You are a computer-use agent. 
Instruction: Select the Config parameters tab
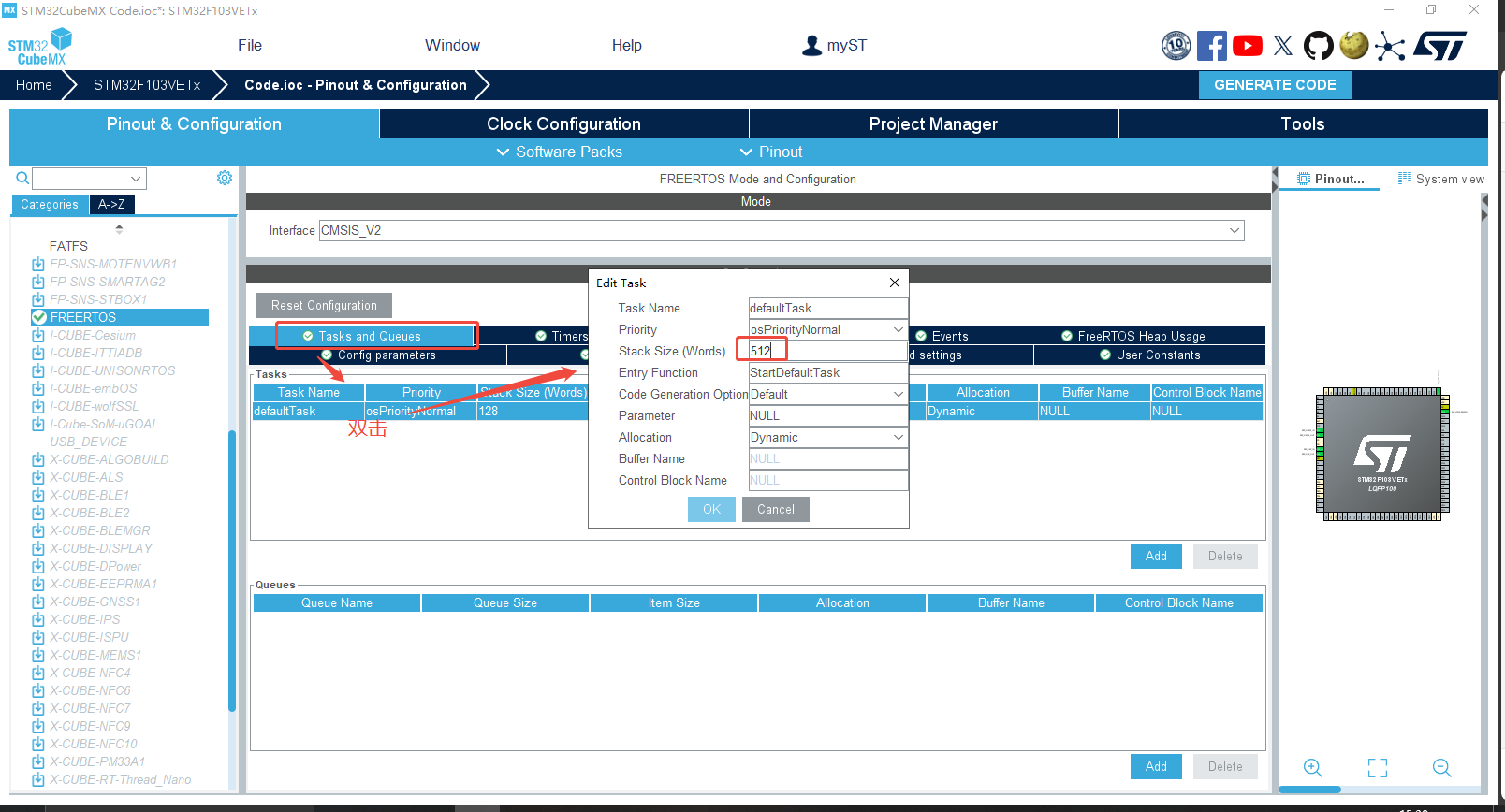(x=378, y=355)
